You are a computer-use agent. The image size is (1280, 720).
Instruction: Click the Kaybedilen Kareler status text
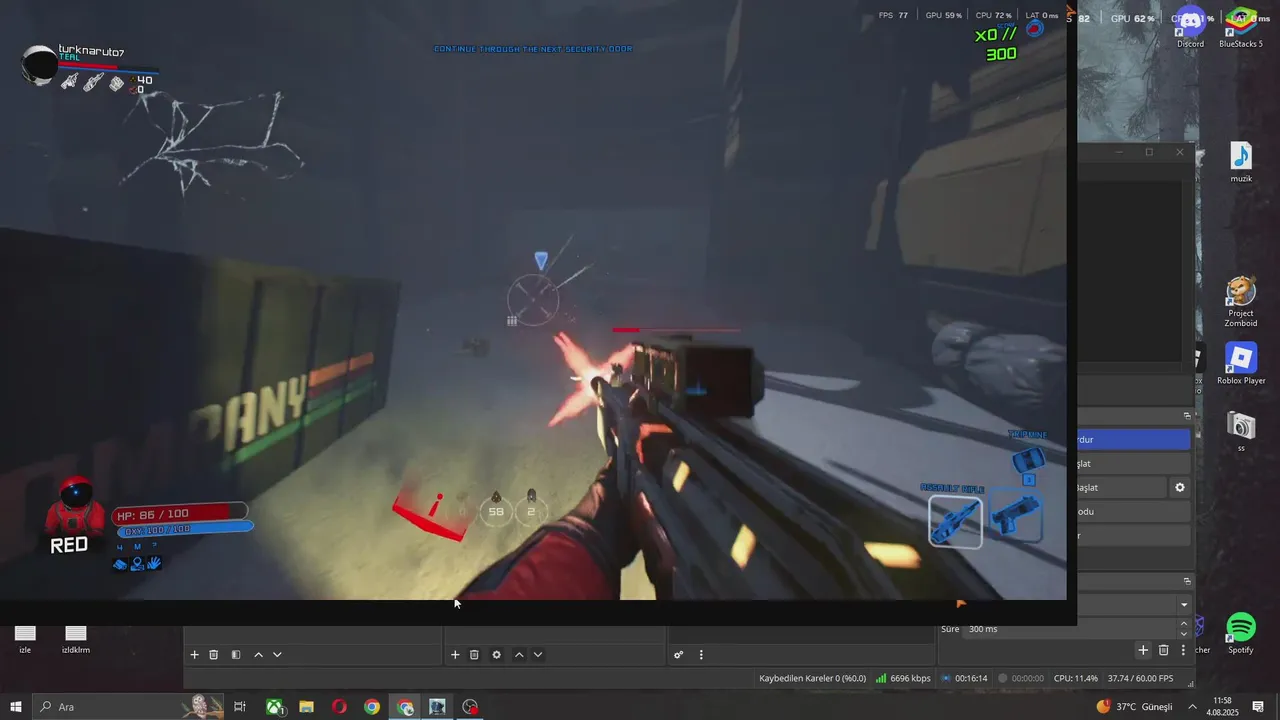(x=812, y=678)
